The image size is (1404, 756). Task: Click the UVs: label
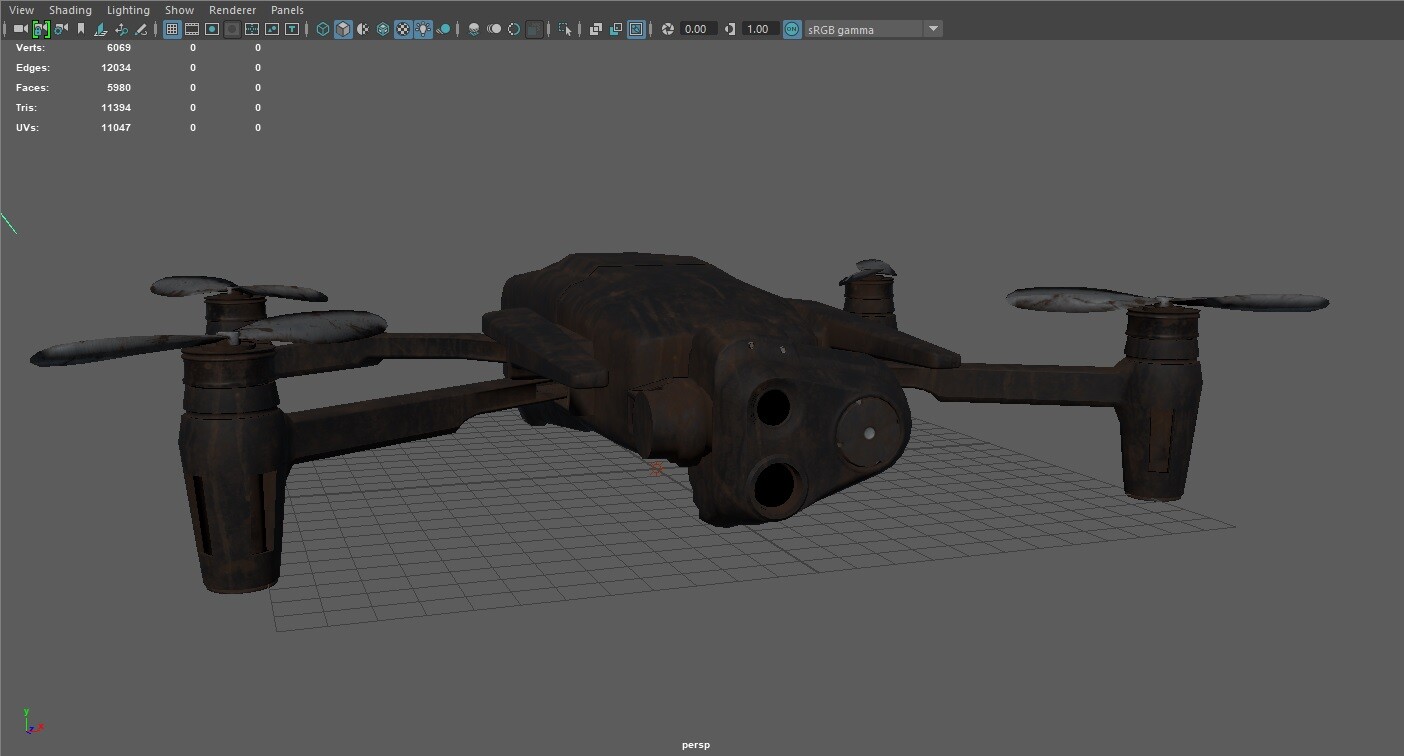[27, 127]
